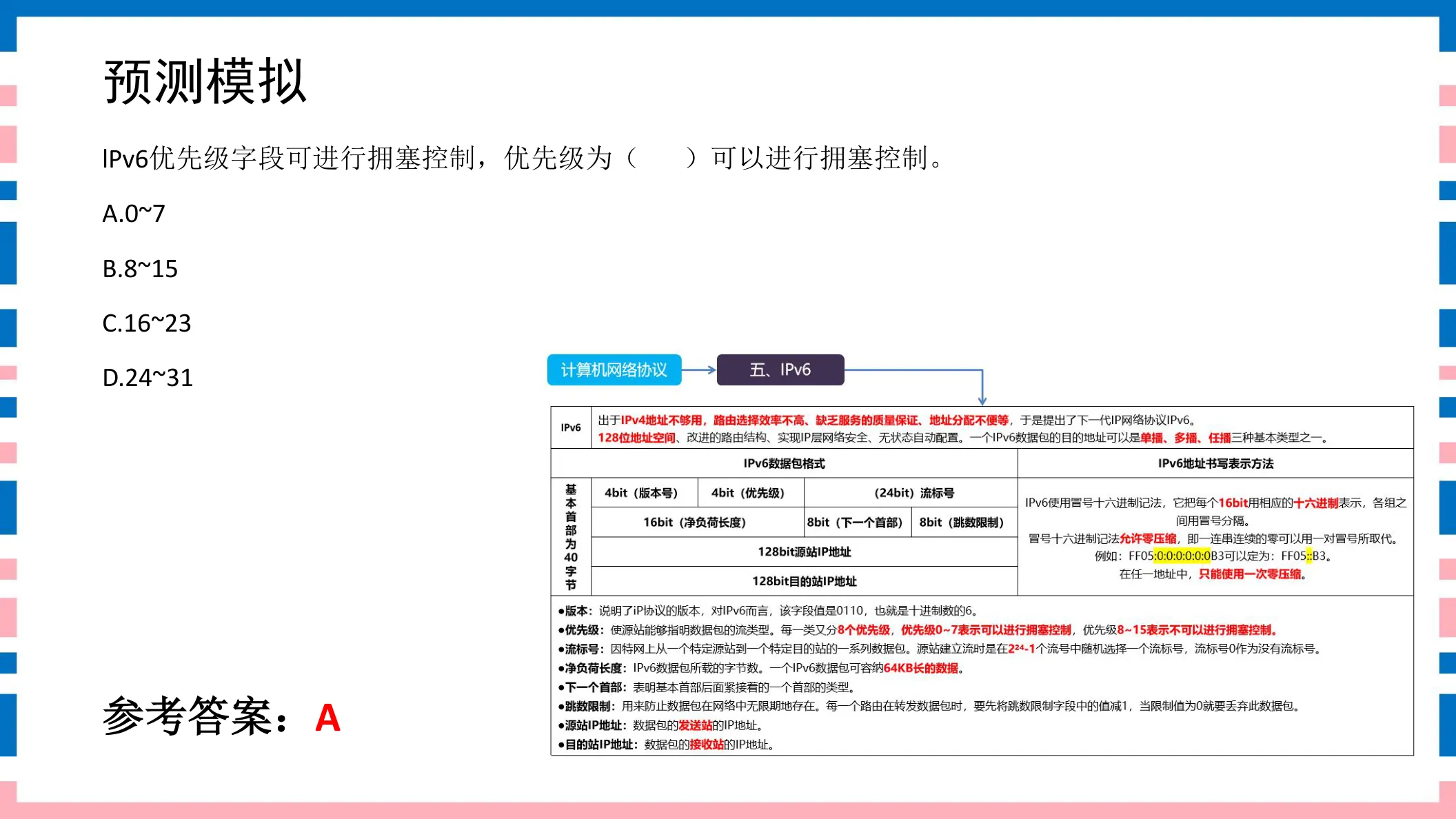Click the 流标号 bullet description line
The image size is (1456, 819).
pyautogui.click(x=940, y=649)
